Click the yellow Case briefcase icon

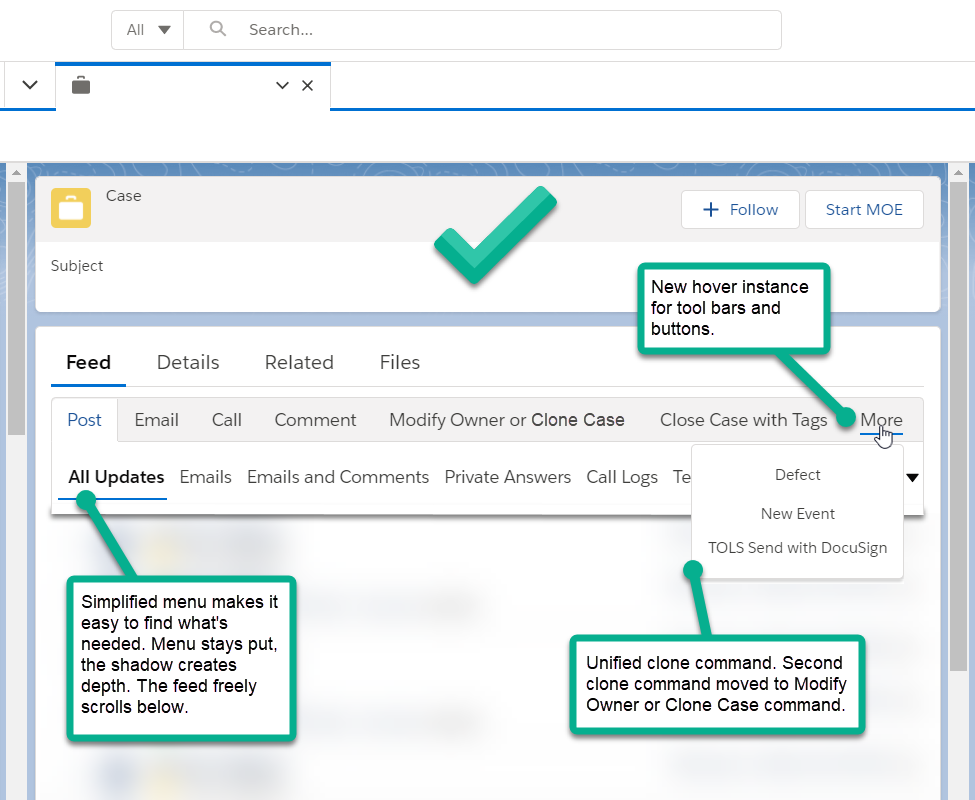pos(71,208)
